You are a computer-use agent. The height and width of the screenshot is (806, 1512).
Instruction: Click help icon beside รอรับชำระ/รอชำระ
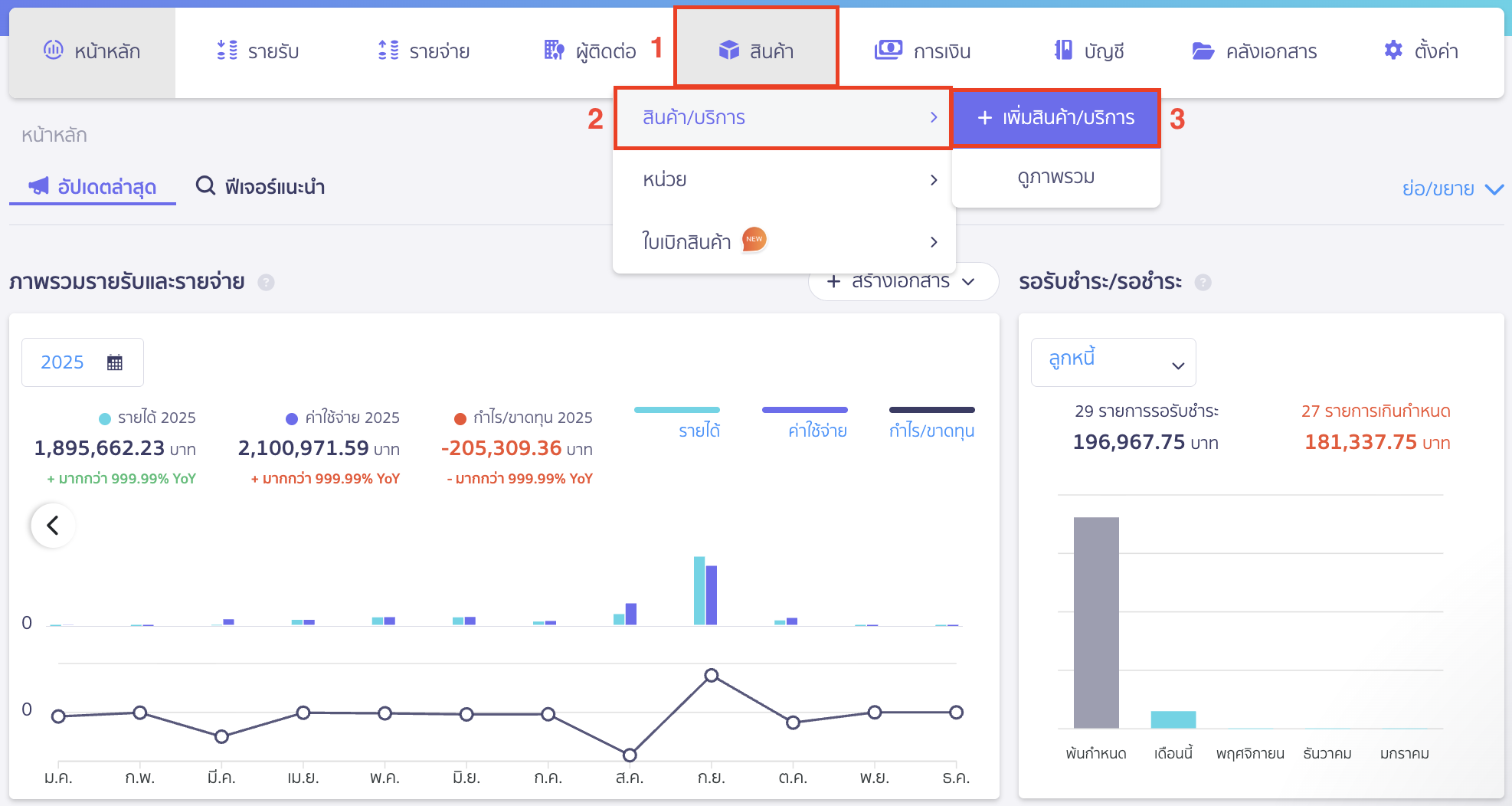pyautogui.click(x=1203, y=283)
